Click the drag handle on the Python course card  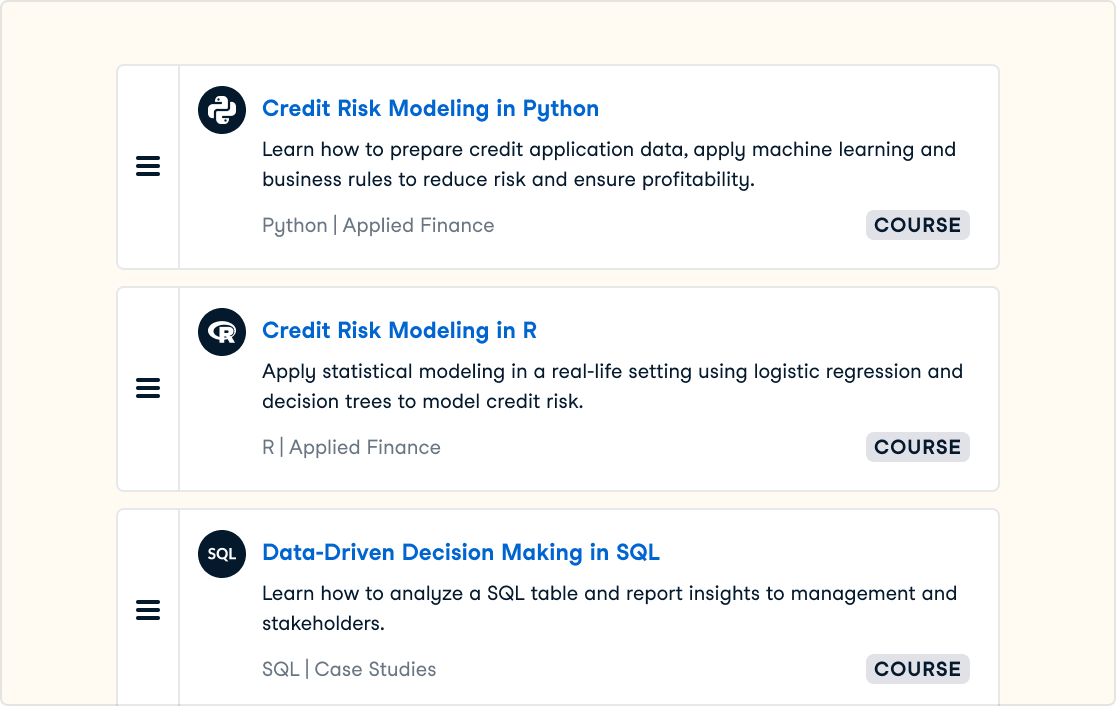(148, 167)
